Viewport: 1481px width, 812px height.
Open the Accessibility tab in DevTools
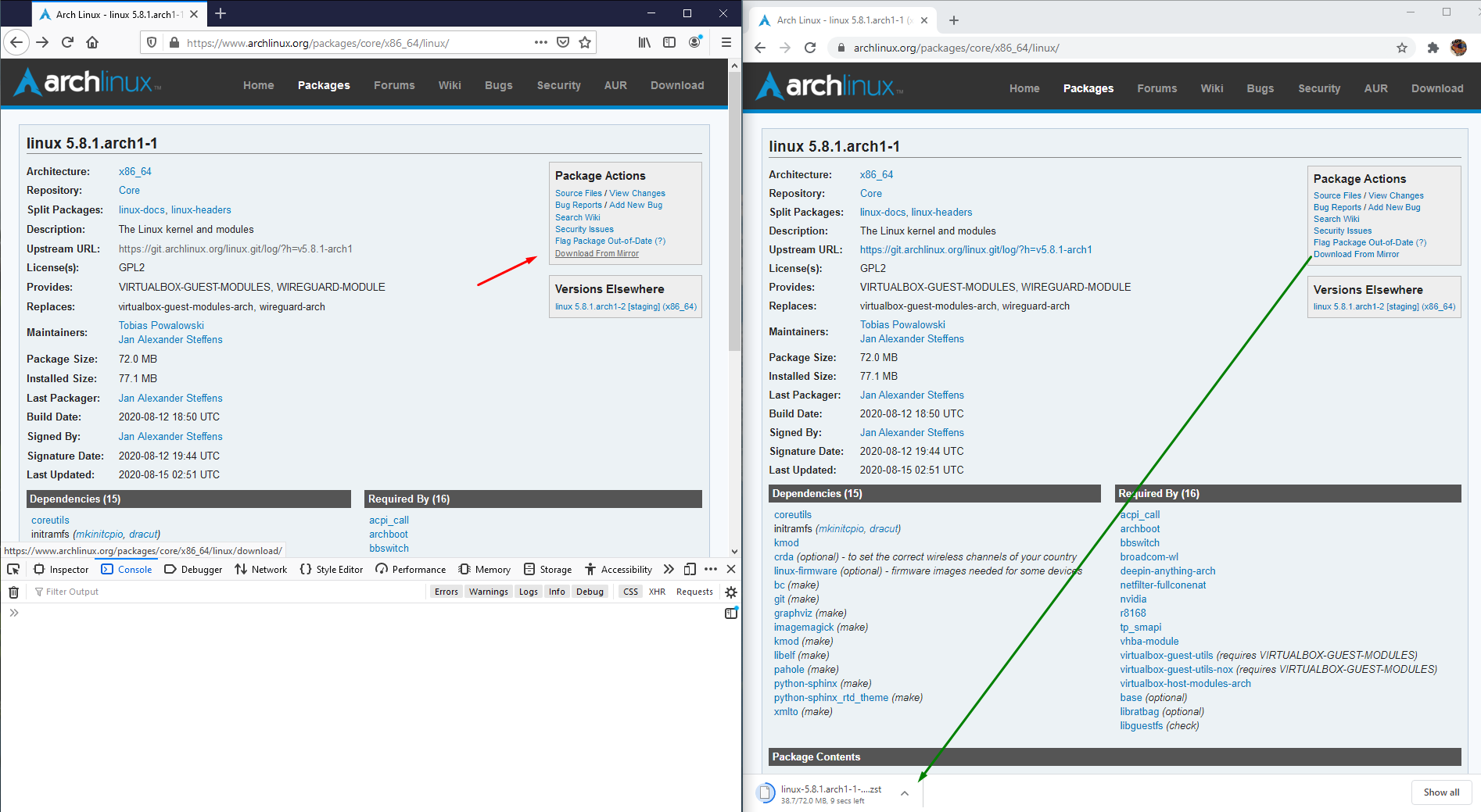coord(619,569)
